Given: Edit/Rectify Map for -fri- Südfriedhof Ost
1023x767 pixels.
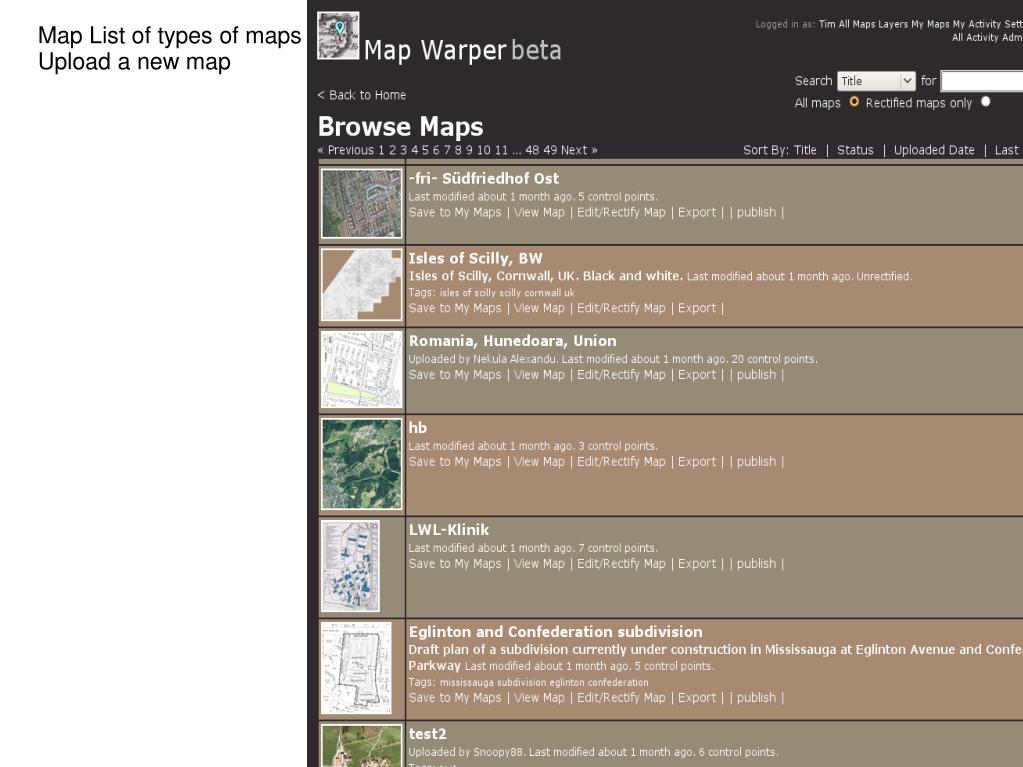Looking at the screenshot, I should click(x=621, y=213).
